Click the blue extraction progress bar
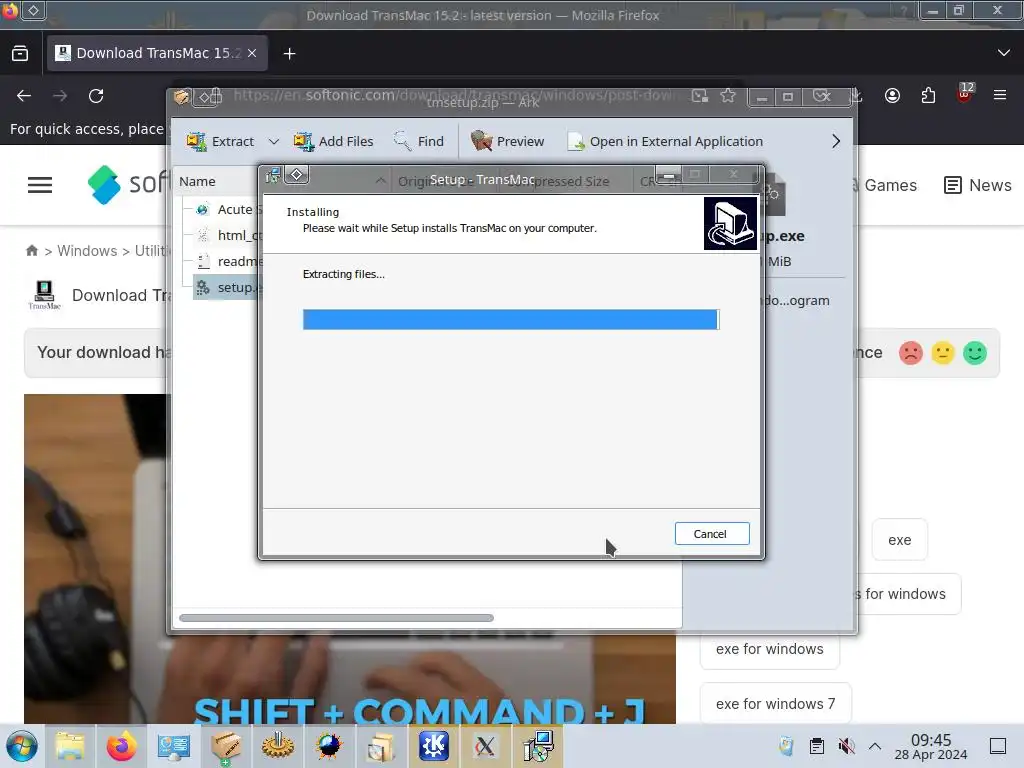1024x768 pixels. click(511, 319)
